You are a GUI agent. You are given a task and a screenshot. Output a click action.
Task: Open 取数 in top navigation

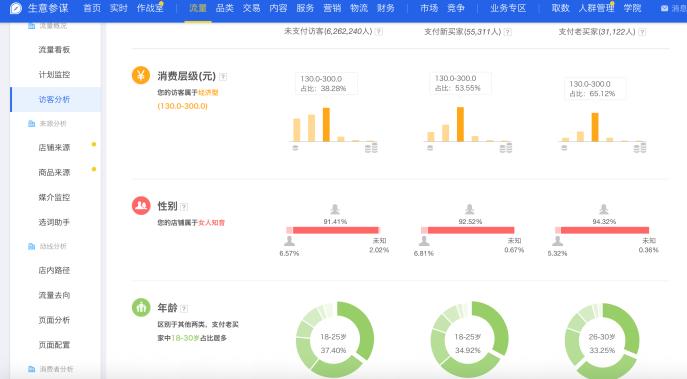[560, 8]
